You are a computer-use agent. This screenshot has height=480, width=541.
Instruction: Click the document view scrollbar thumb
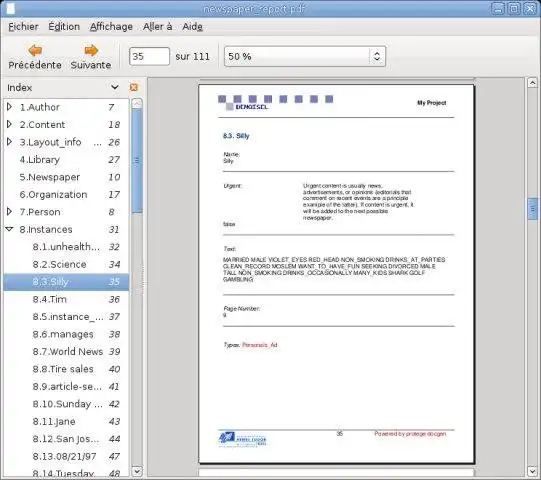coord(532,209)
